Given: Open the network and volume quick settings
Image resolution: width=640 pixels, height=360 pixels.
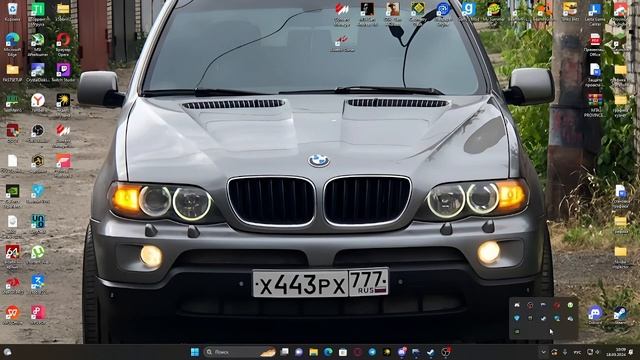Looking at the screenshot, I should tap(593, 352).
